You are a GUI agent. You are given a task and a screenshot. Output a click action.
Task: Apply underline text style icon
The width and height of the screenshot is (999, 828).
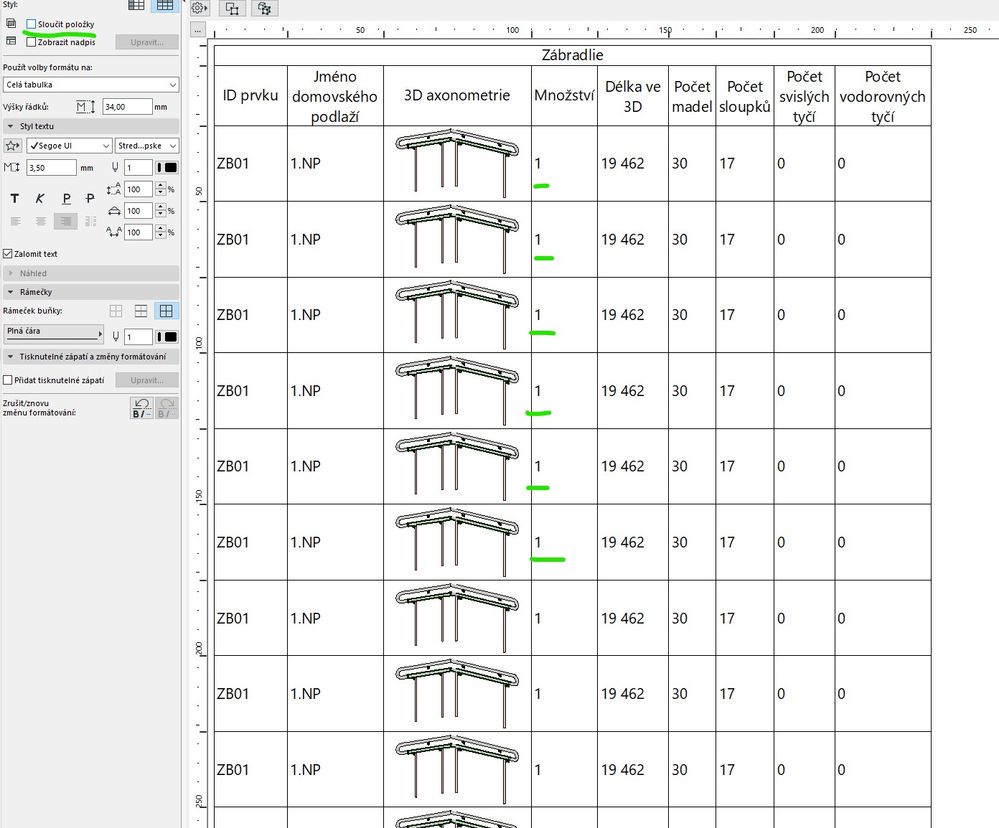tap(66, 199)
